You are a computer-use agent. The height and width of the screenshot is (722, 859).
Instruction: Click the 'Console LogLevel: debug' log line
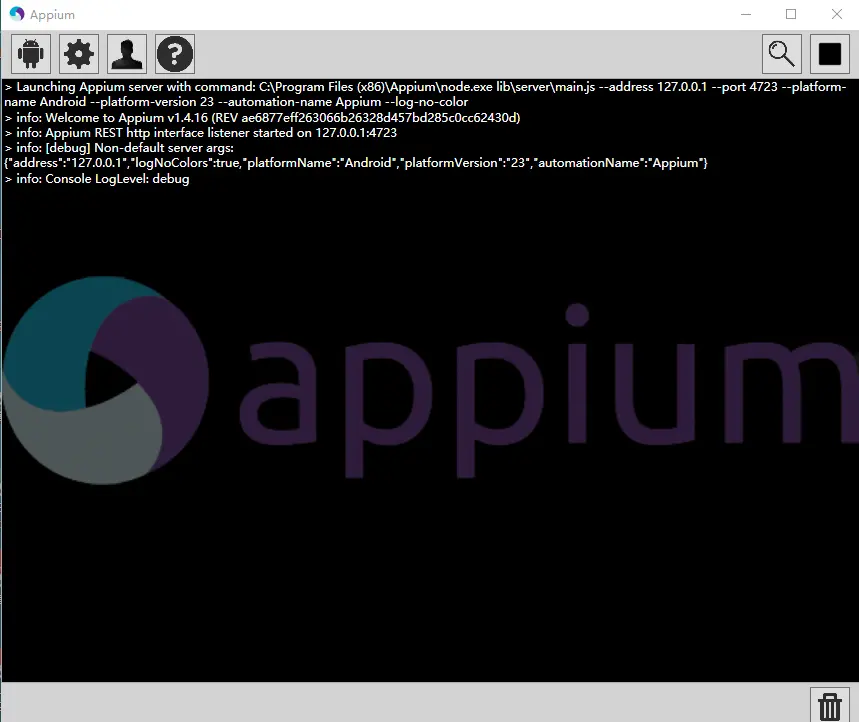[x=97, y=179]
